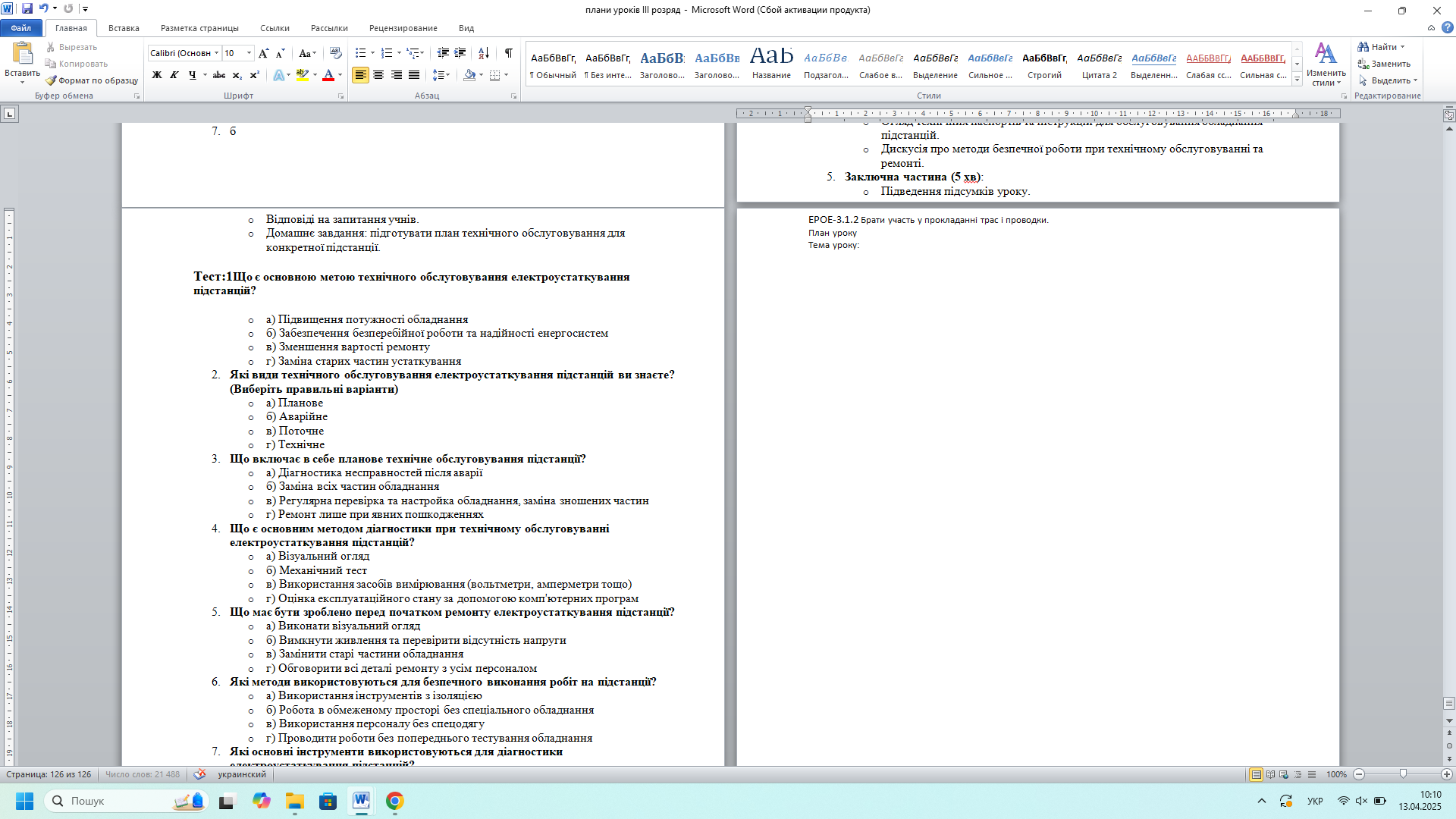Click the Sort (А-Я) icon

pos(483,53)
